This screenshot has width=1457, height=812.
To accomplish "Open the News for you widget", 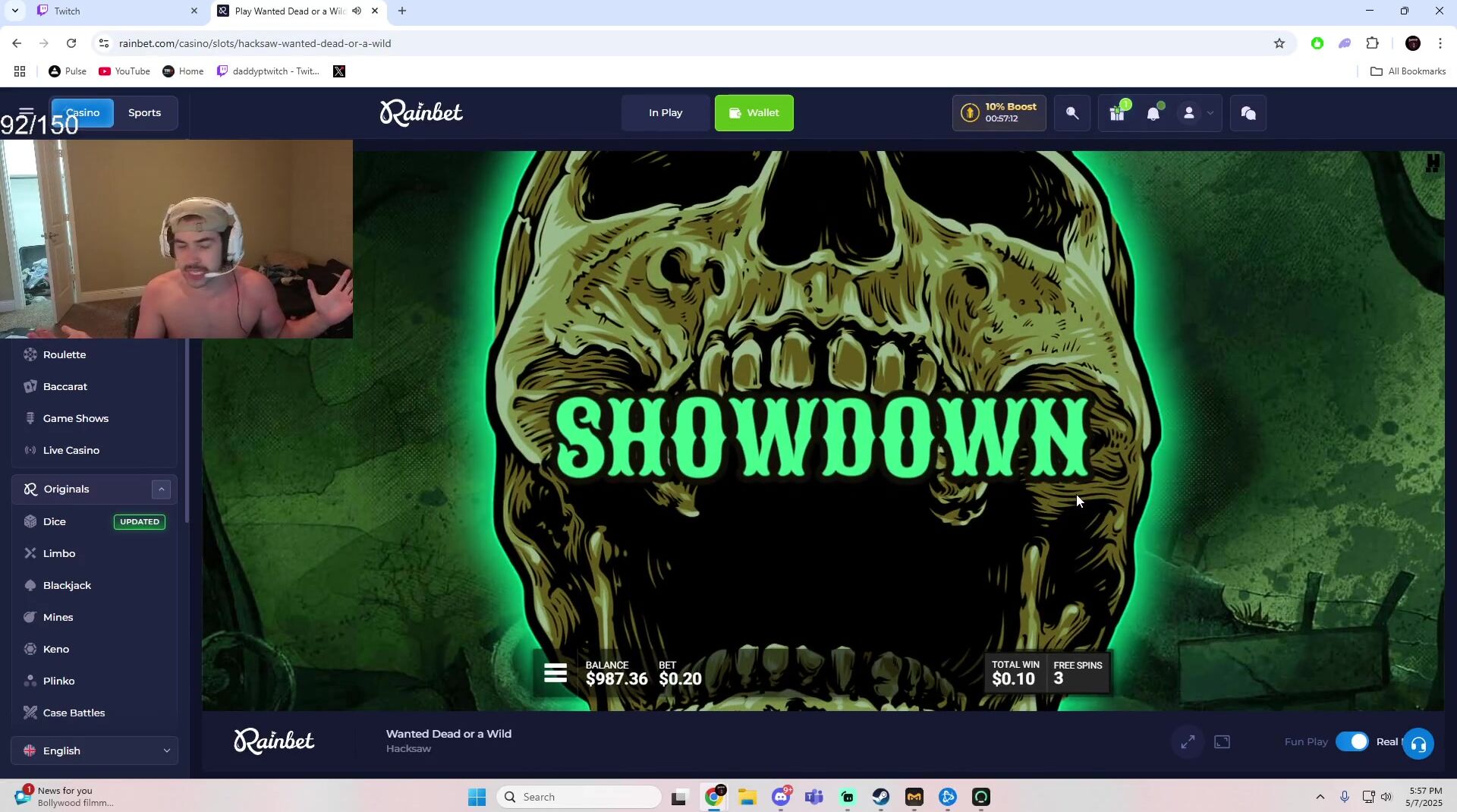I will [x=65, y=796].
